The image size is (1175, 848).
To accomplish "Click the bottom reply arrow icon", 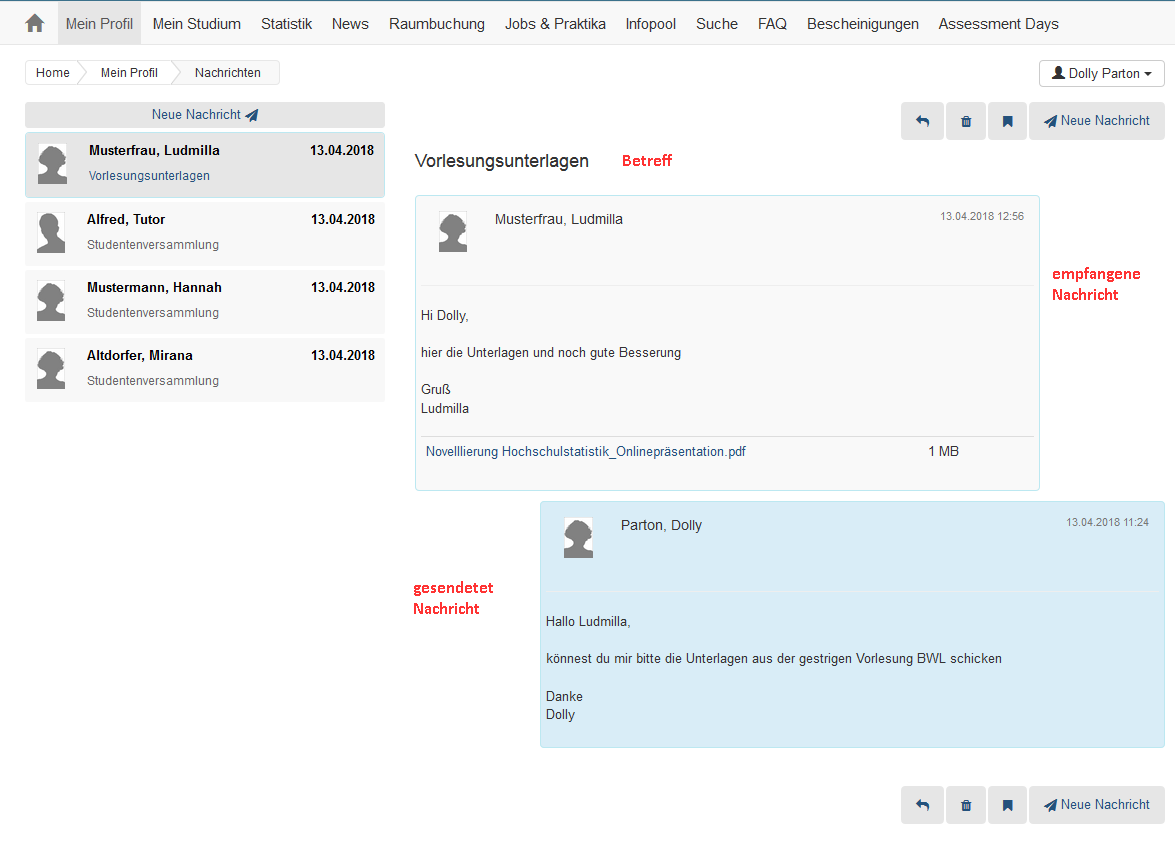I will (x=922, y=805).
